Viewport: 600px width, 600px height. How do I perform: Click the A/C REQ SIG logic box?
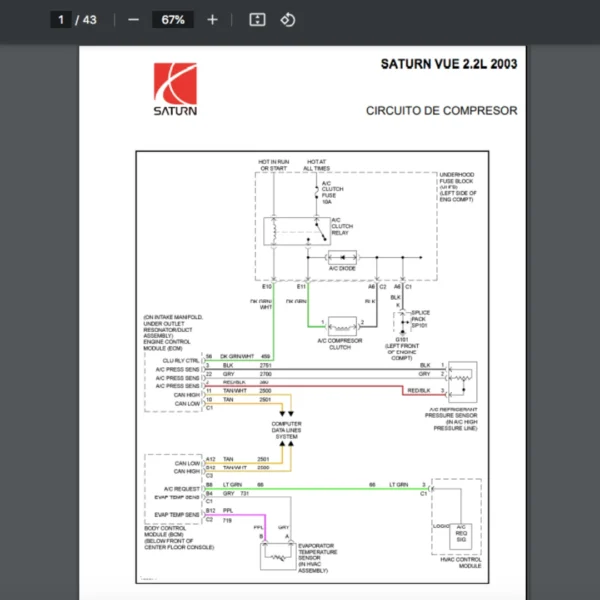(461, 536)
